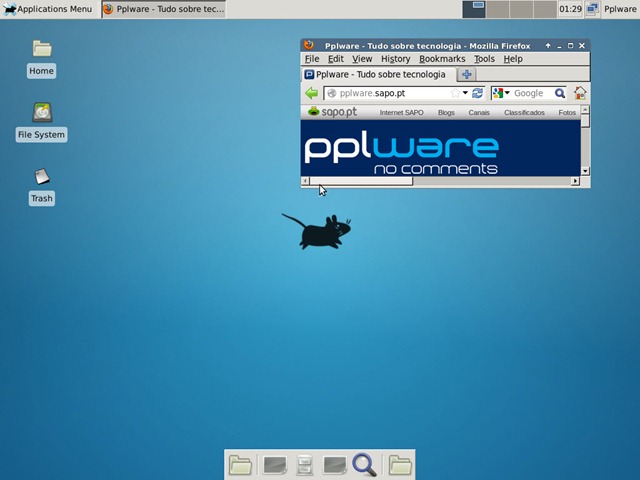Open the File menu in Firefox
The height and width of the screenshot is (480, 640).
[312, 59]
